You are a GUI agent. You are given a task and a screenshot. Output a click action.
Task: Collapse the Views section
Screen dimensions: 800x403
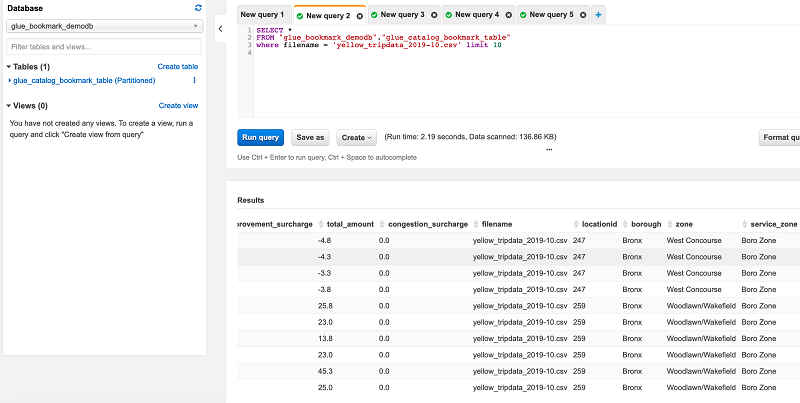tap(9, 105)
